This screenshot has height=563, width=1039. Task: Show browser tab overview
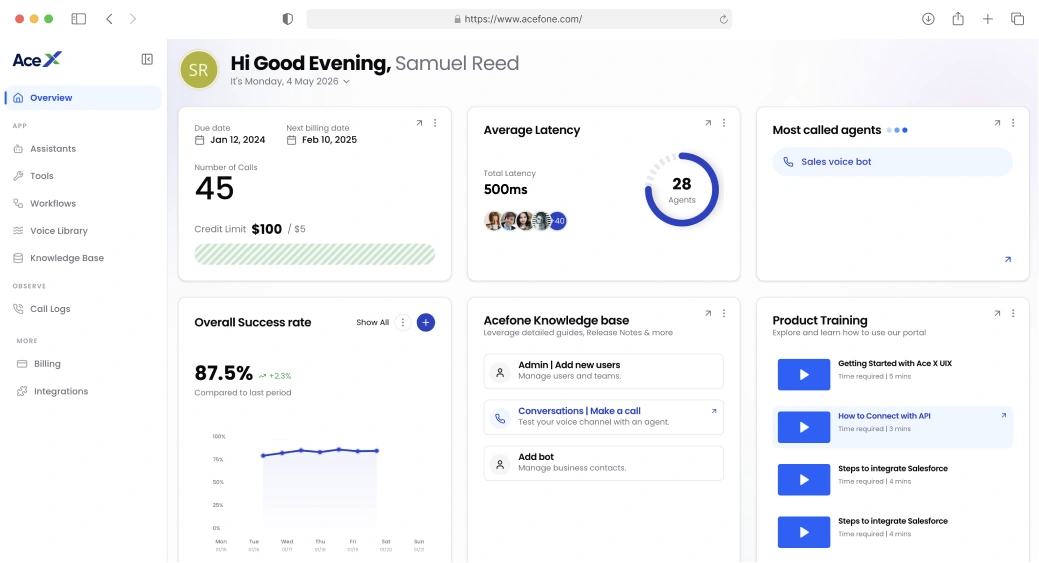1017,19
